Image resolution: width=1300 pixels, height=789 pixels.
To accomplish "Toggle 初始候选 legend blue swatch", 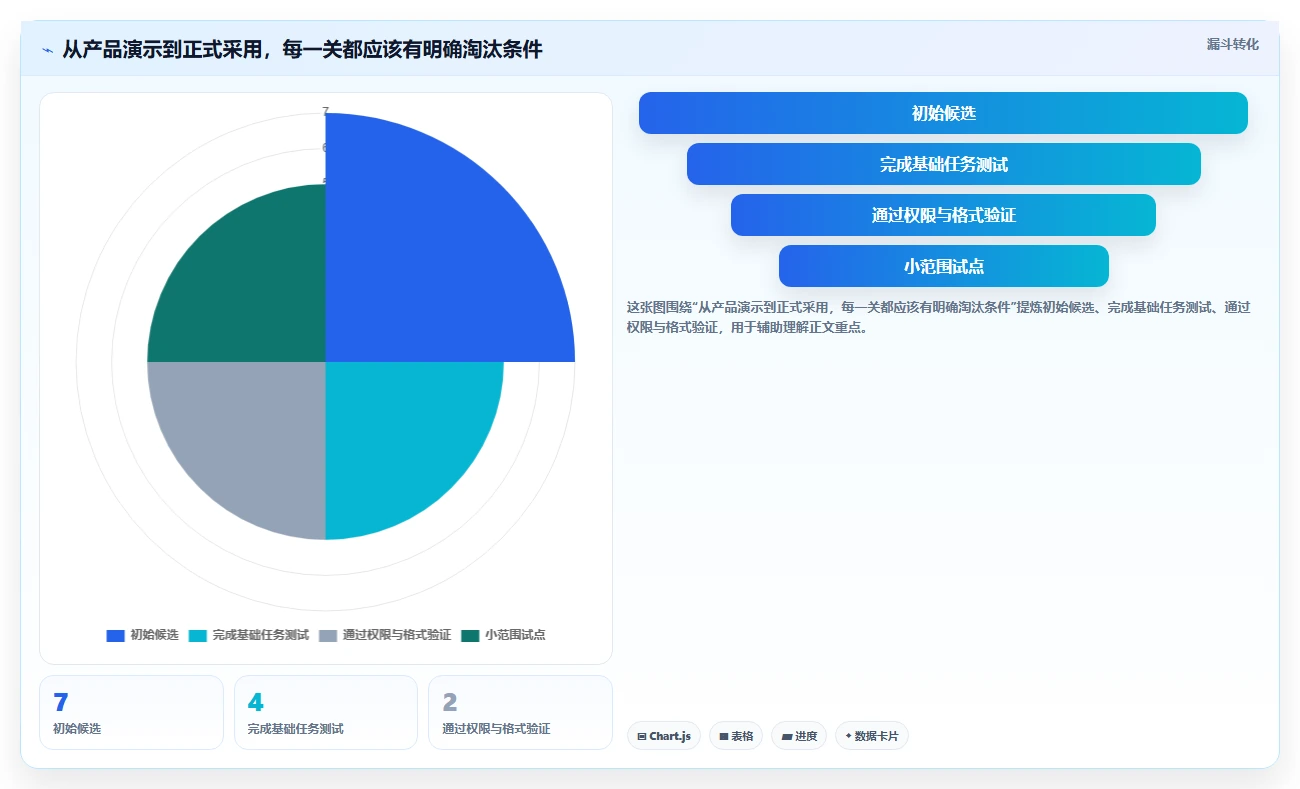I will coord(115,635).
